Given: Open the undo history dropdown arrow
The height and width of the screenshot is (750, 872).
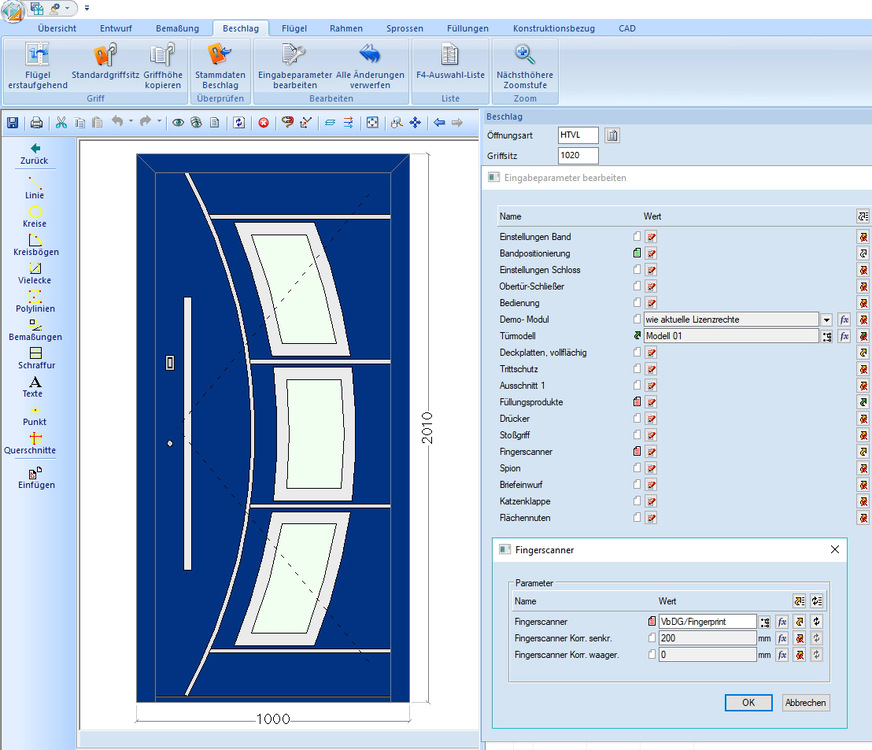Looking at the screenshot, I should coord(131,123).
